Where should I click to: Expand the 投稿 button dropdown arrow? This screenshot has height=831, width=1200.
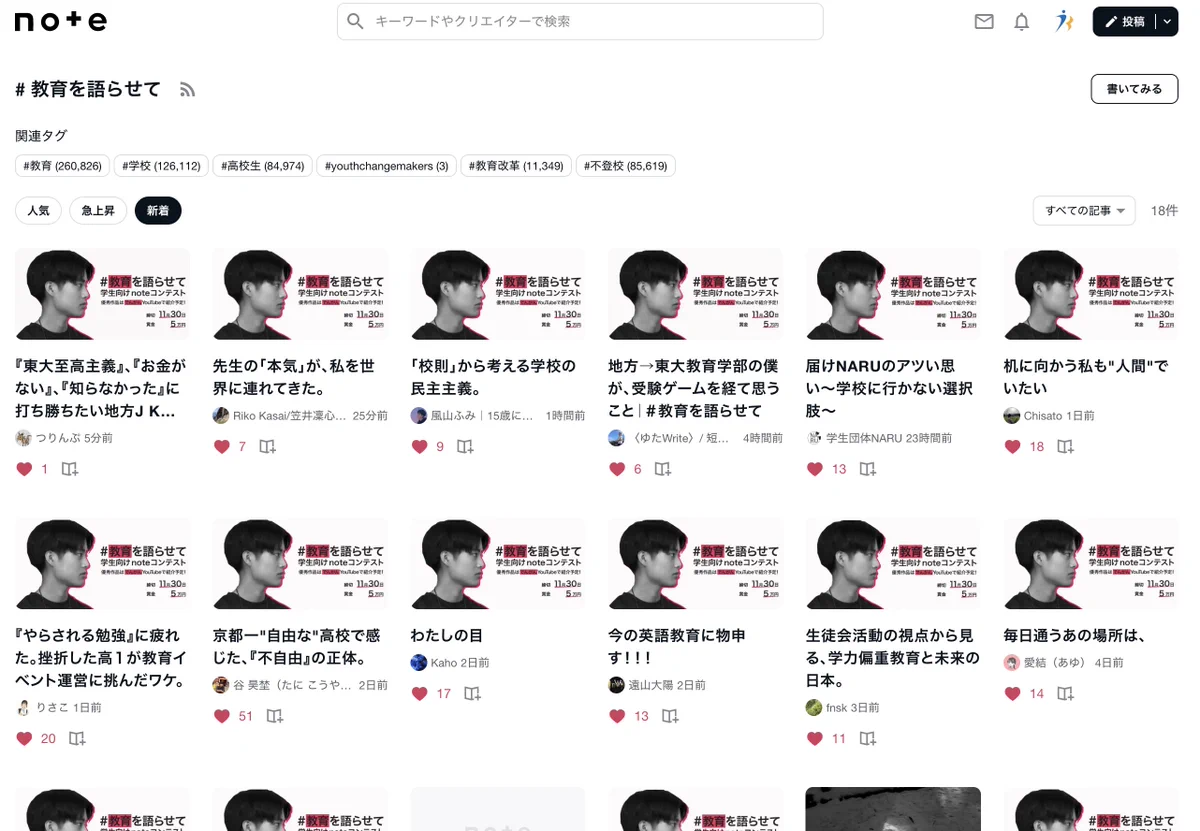[1167, 21]
